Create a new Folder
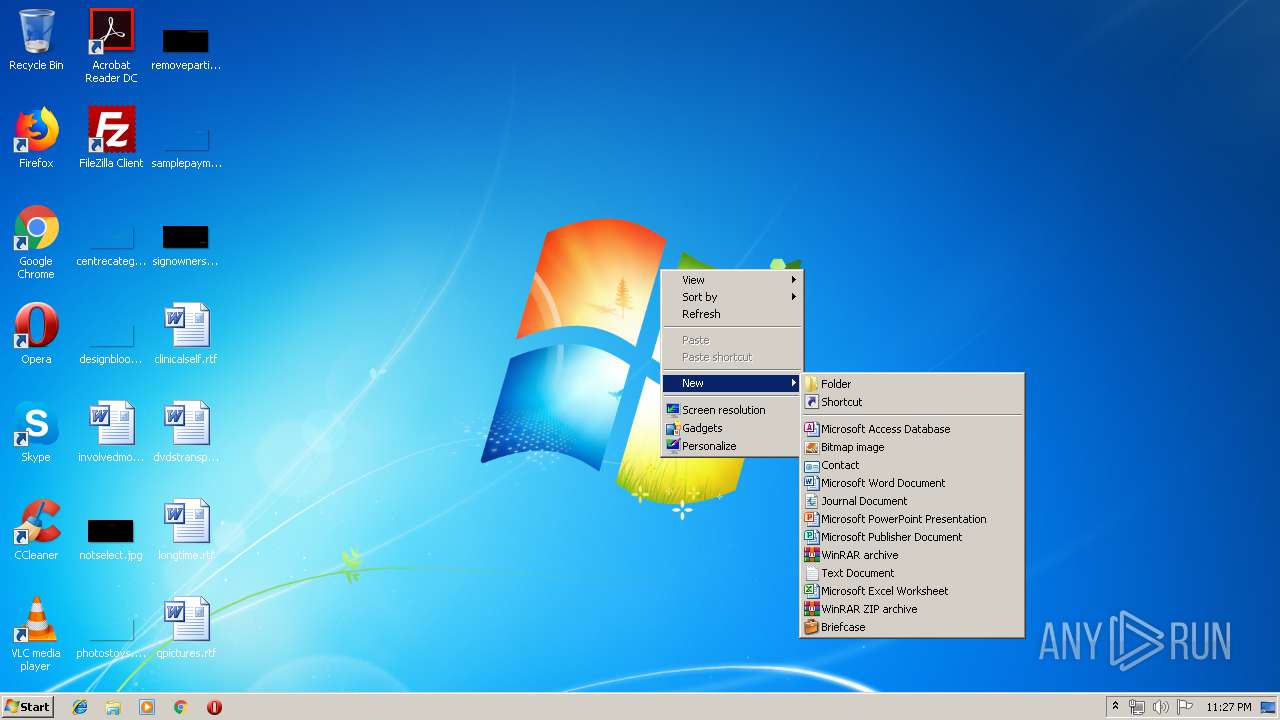 coord(912,384)
